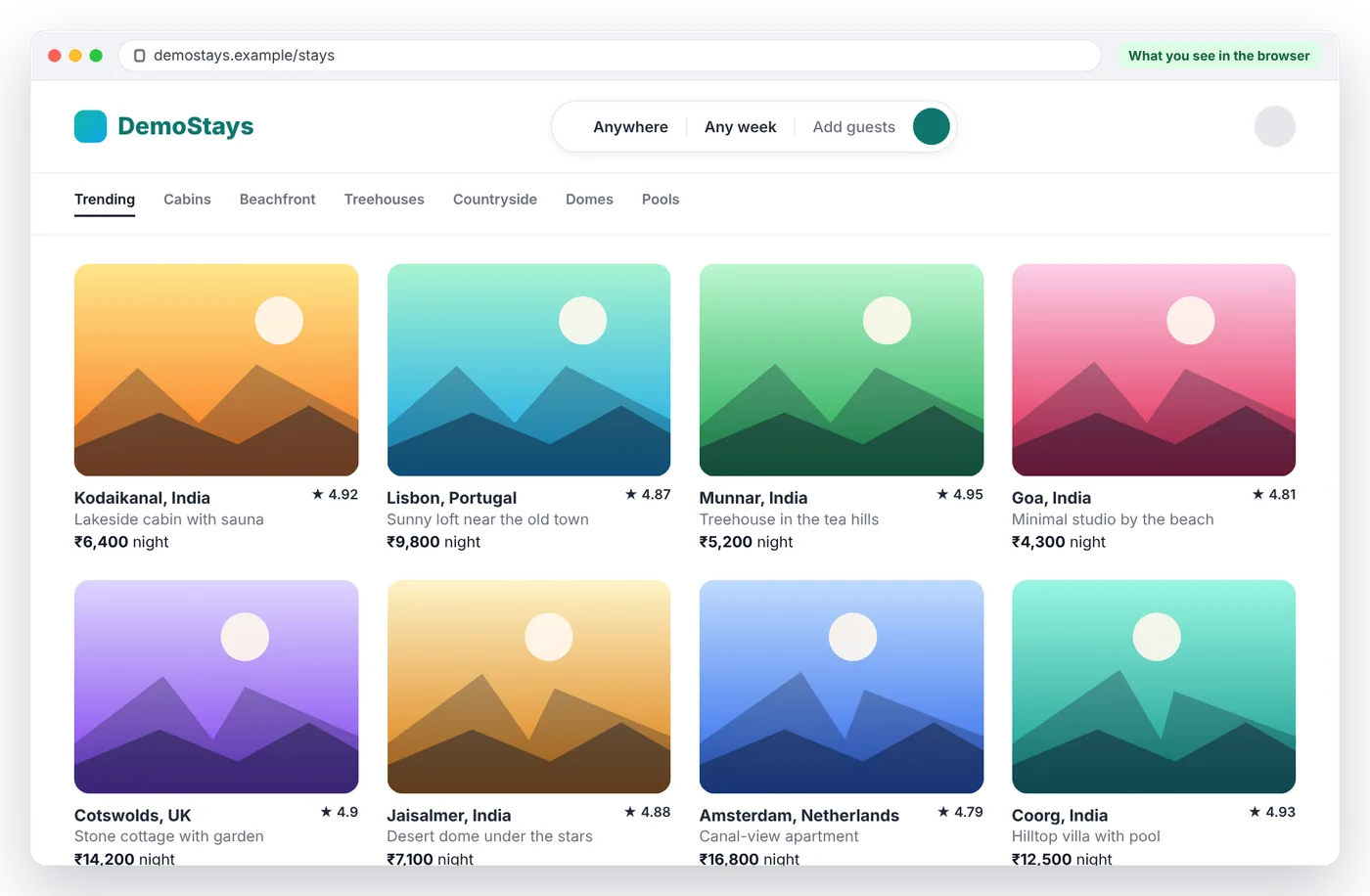This screenshot has width=1370, height=896.
Task: Click the Munnar, India title
Action: (753, 498)
